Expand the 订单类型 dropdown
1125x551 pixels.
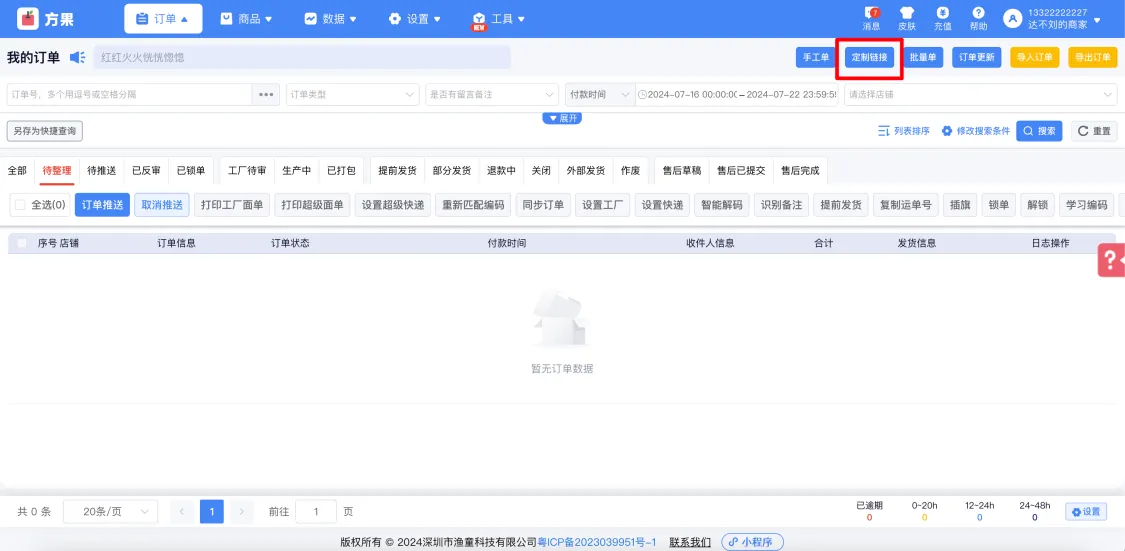pos(352,94)
